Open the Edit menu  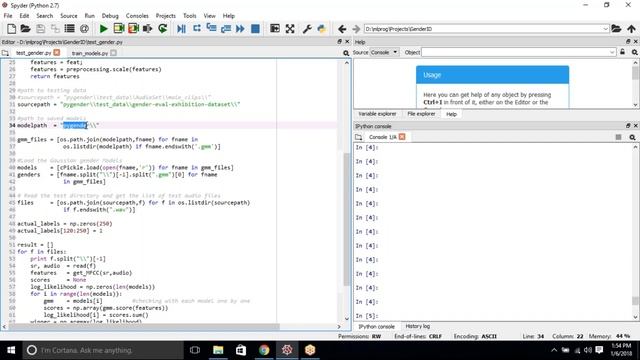[24, 16]
